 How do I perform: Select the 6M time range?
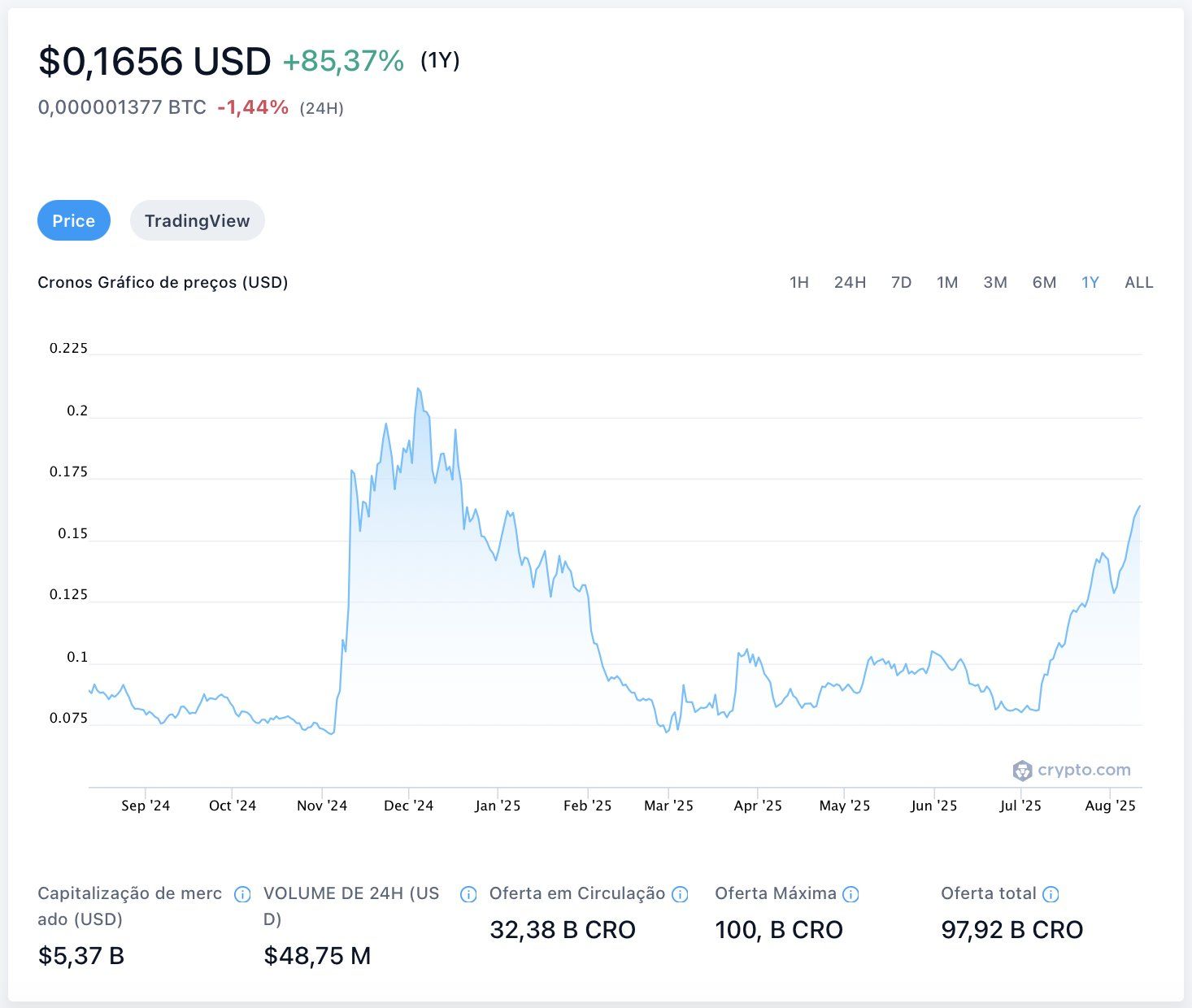tap(1044, 282)
